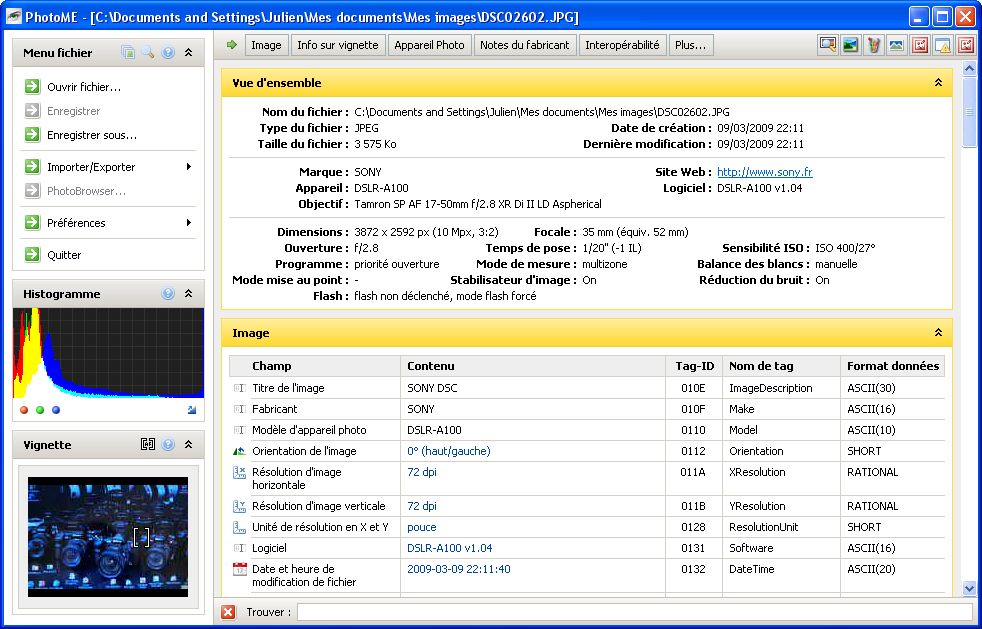Viewport: 982px width, 629px height.
Task: Click the vertical scrollbar up arrow
Action: (x=969, y=68)
